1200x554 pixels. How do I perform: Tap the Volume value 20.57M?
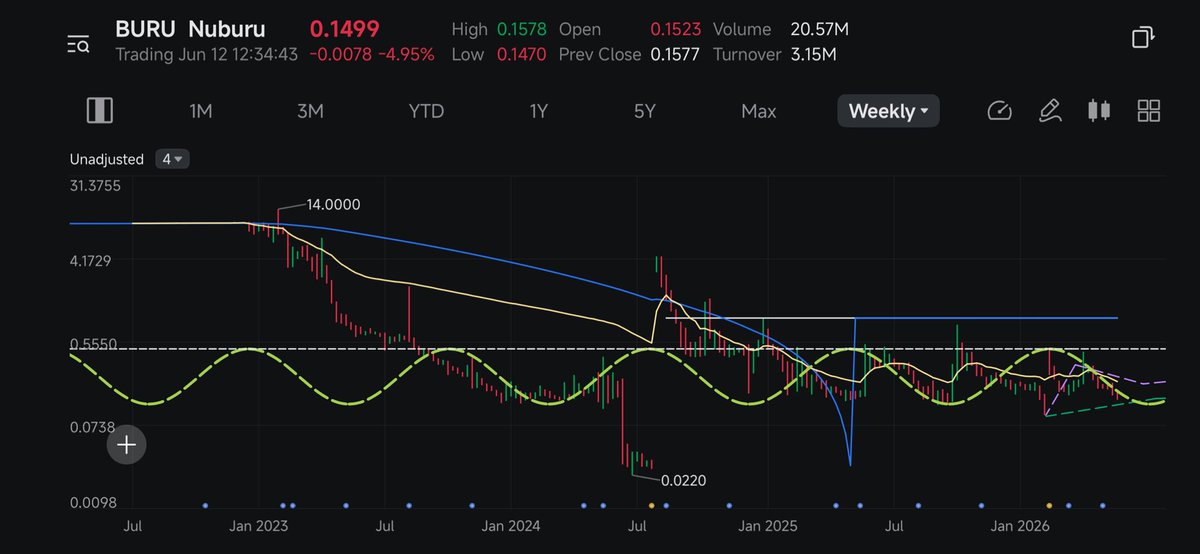[x=819, y=30]
